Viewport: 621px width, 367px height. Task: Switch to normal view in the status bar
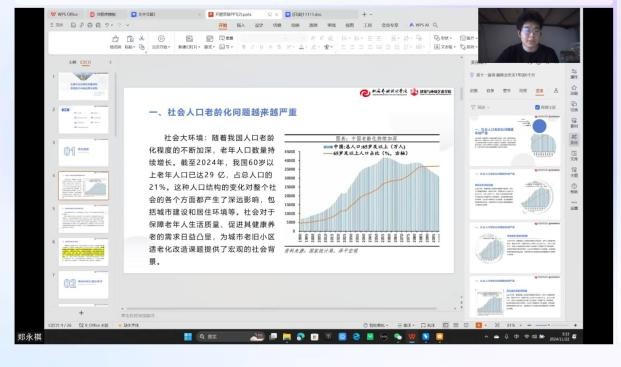[x=446, y=325]
